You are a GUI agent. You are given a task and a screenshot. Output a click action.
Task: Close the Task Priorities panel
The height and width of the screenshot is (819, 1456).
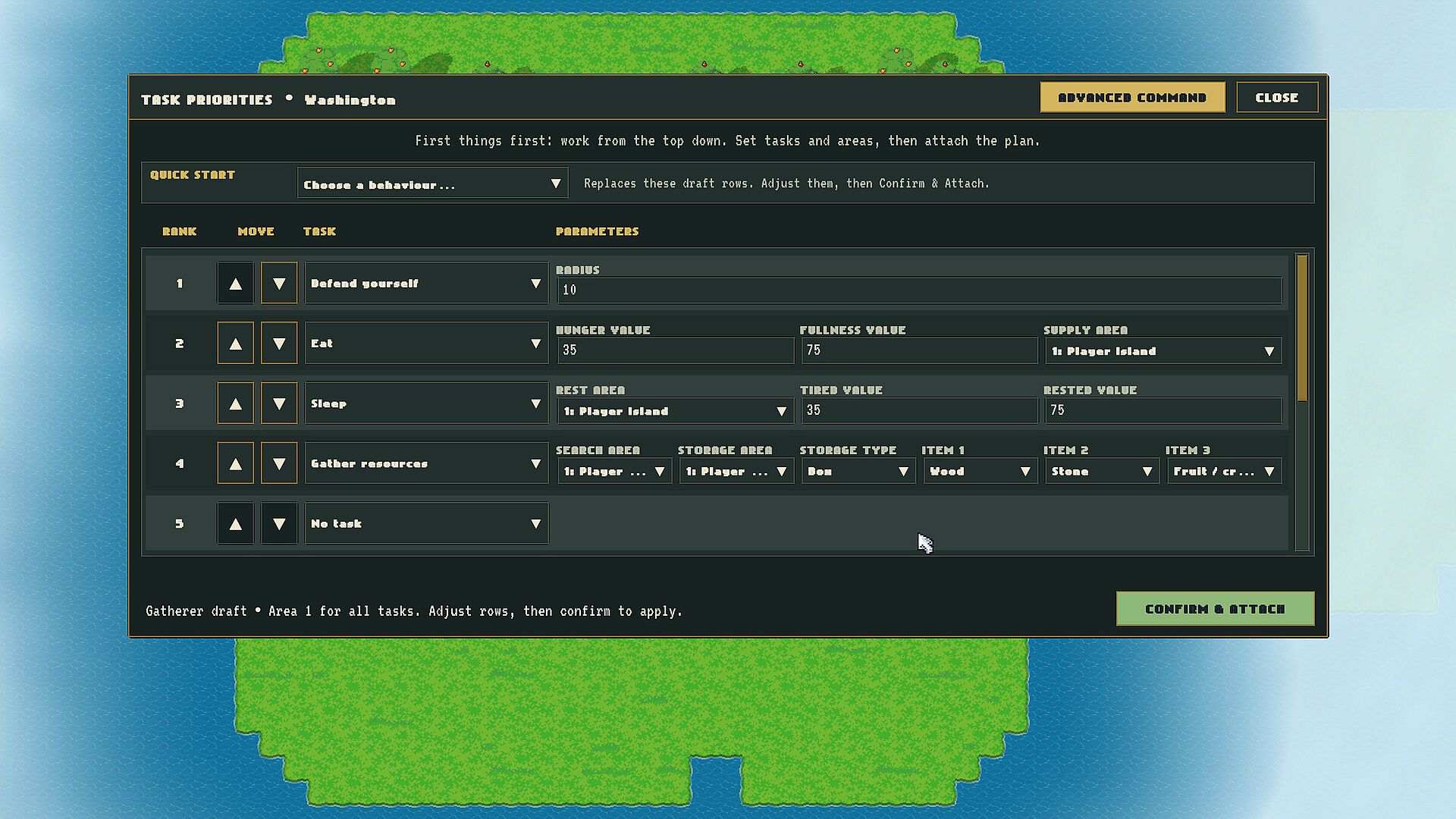click(x=1277, y=97)
